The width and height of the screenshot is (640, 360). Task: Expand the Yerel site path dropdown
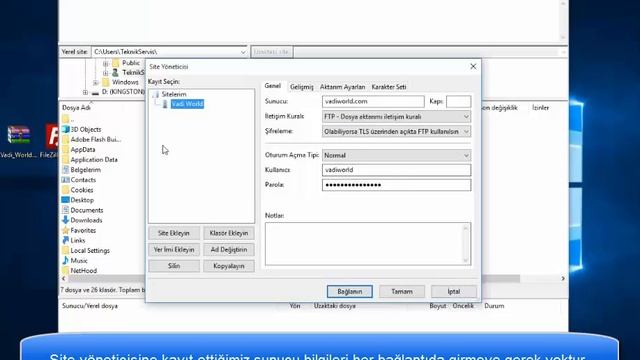(243, 52)
